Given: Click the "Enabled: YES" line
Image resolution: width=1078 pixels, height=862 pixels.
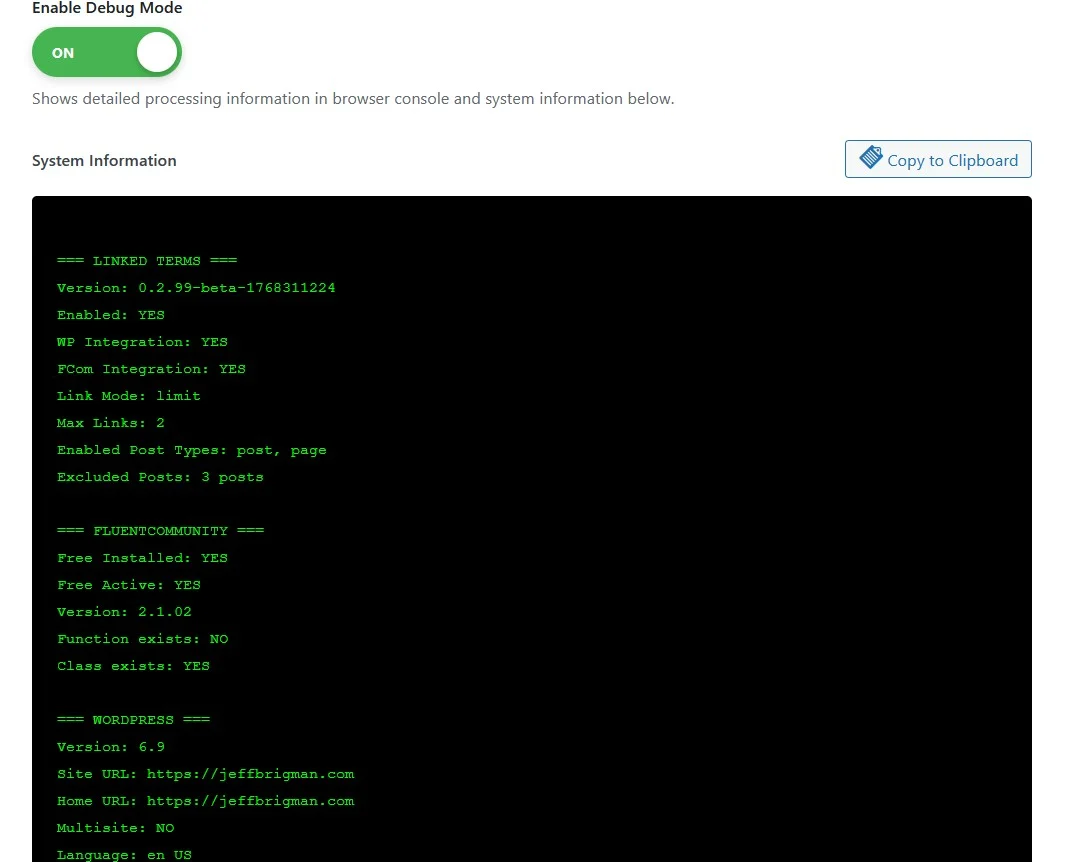Looking at the screenshot, I should tap(111, 315).
